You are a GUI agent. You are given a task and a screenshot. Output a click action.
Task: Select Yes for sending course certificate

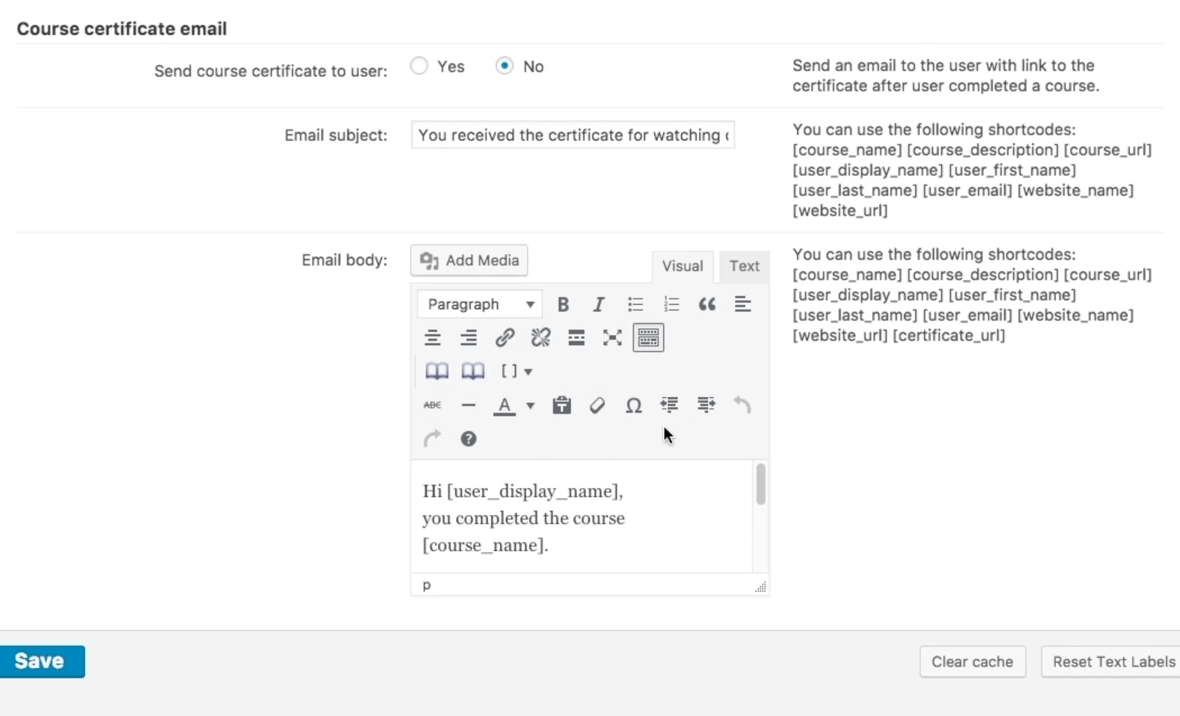420,66
